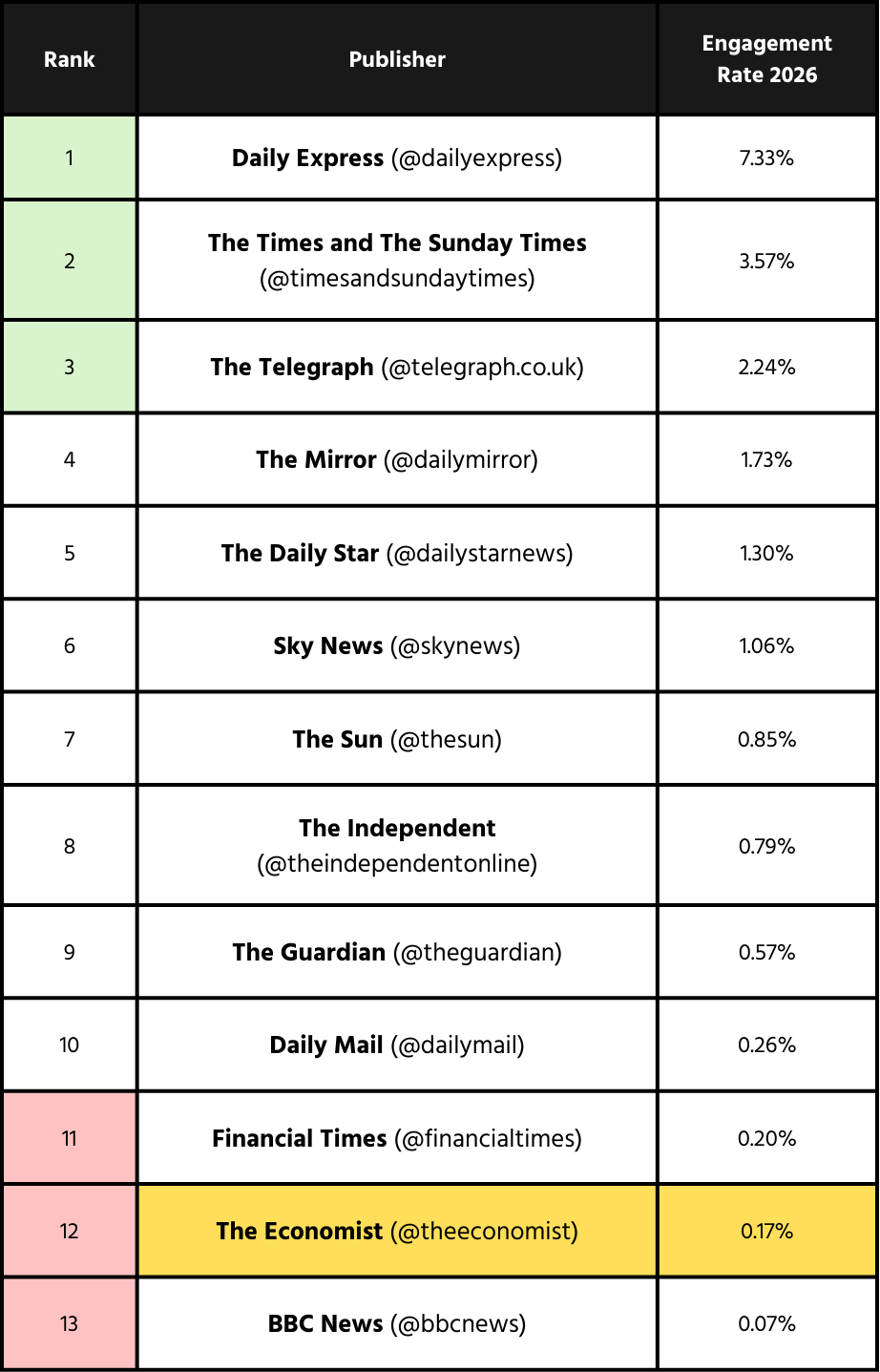The width and height of the screenshot is (880, 1372).
Task: Select The Sun @thesun entry
Action: point(397,740)
